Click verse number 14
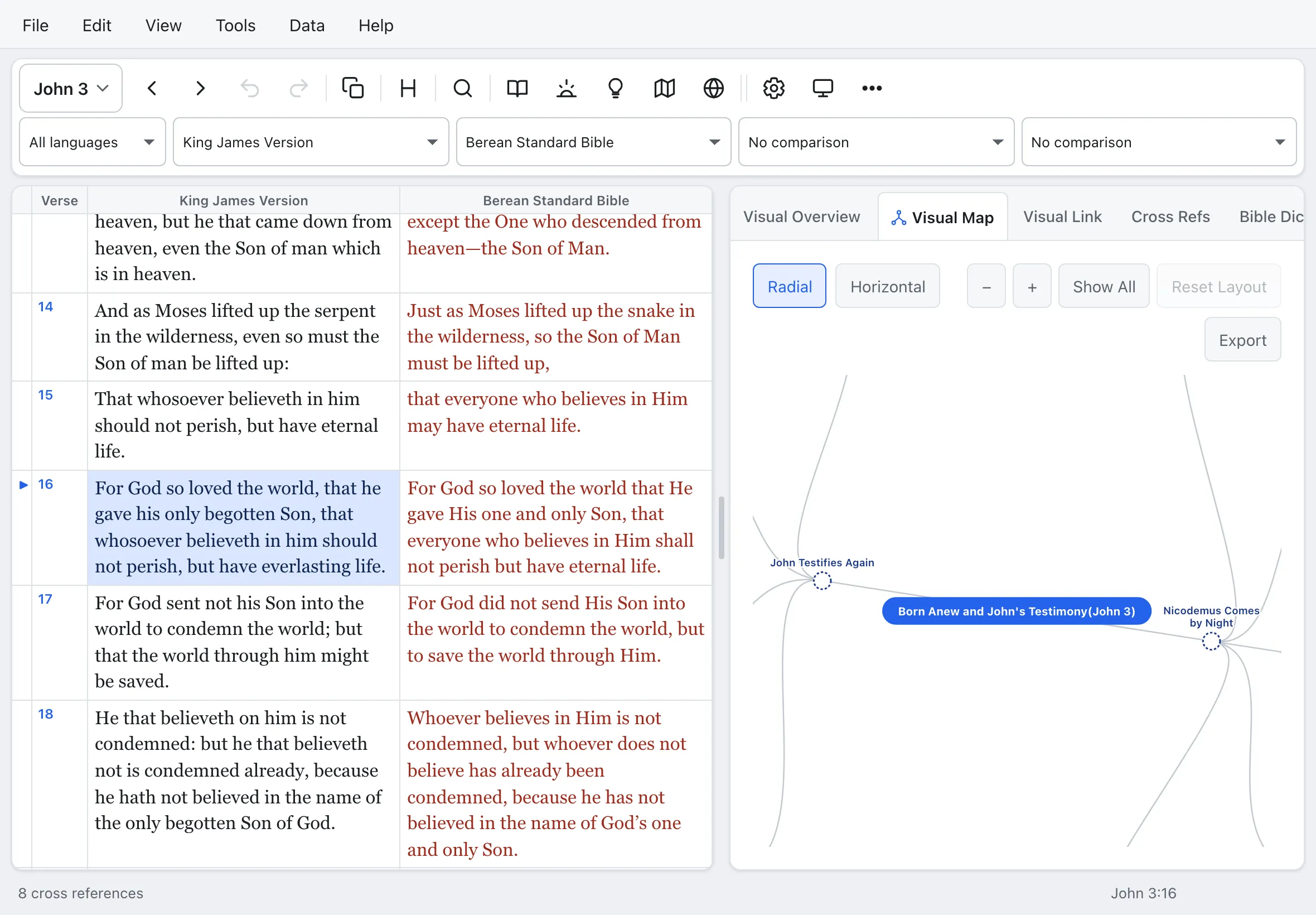Screen dimensions: 1316x915 (45, 307)
